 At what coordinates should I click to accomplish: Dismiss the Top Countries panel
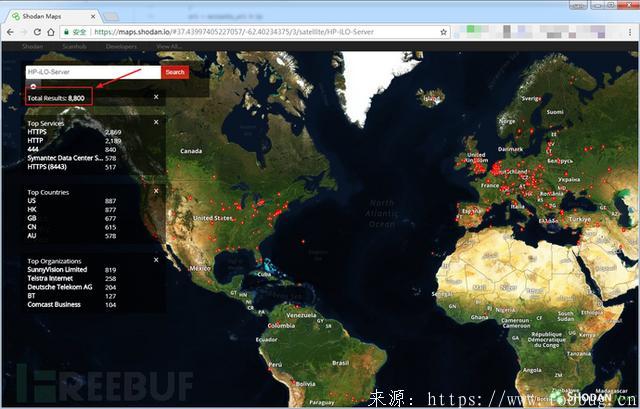click(x=156, y=190)
